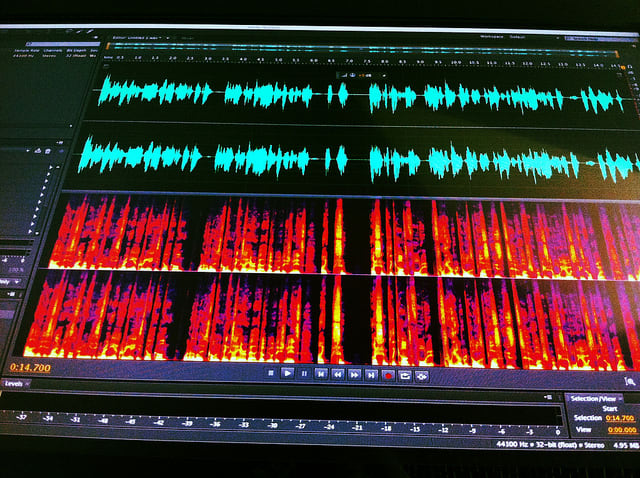Image resolution: width=640 pixels, height=478 pixels.
Task: Click the Fast Forward button
Action: point(355,374)
